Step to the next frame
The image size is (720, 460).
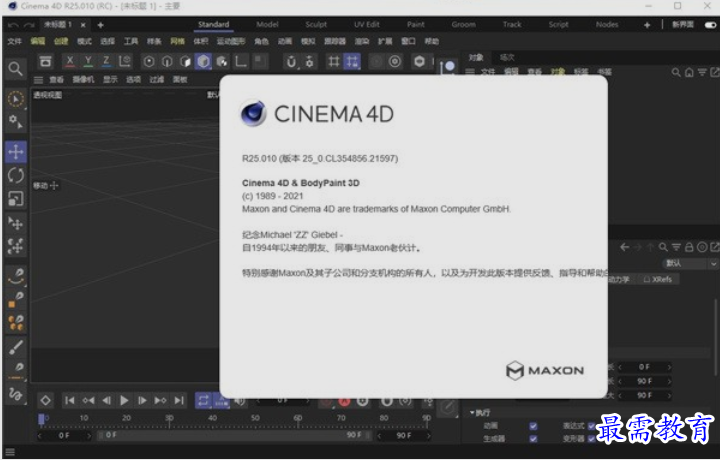(x=142, y=400)
